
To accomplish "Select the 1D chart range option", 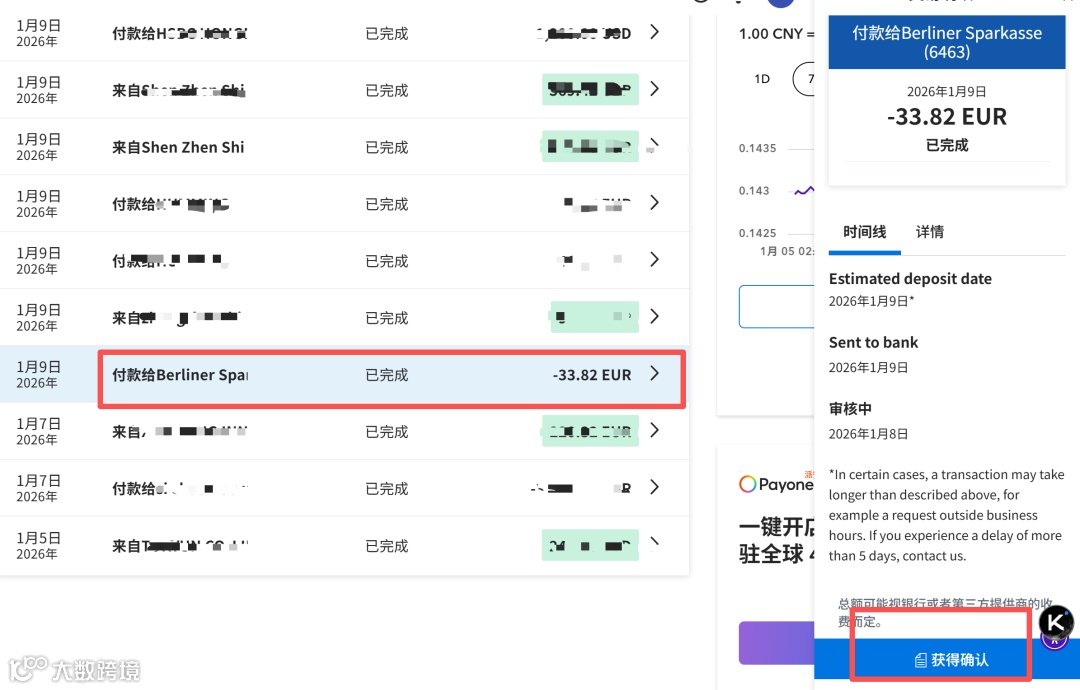I will (x=762, y=79).
